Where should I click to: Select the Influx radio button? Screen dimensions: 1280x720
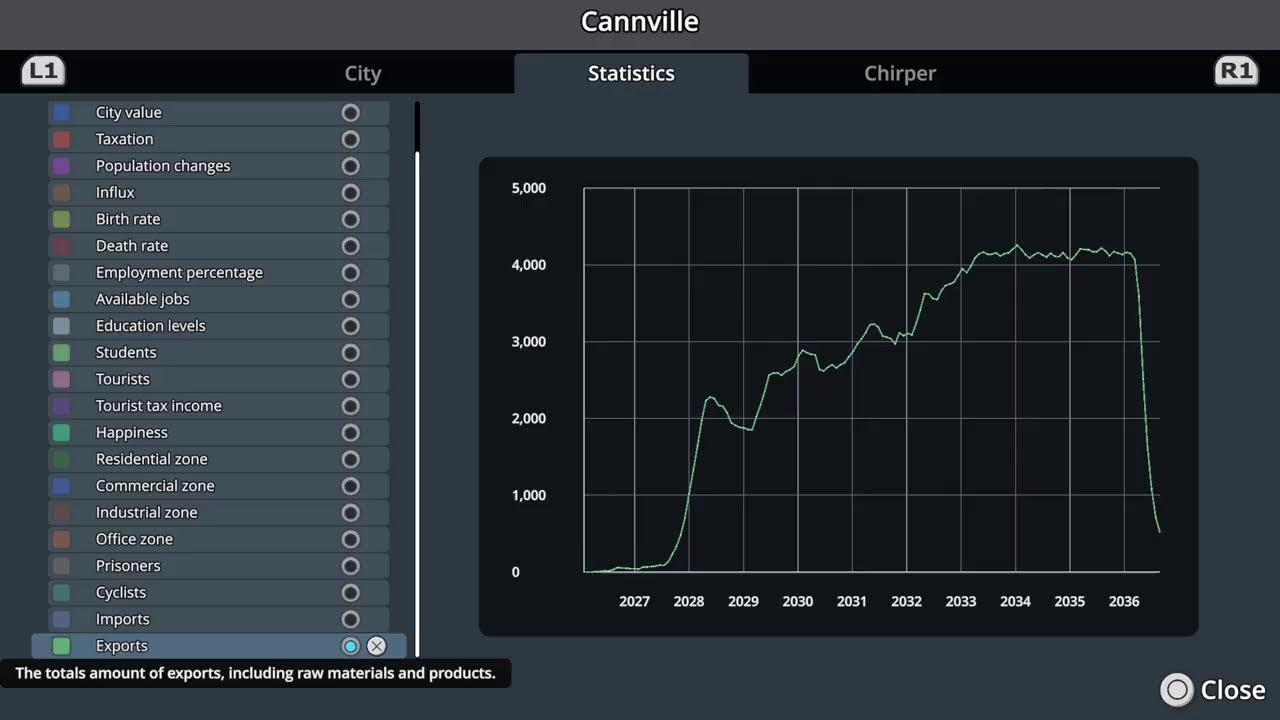(350, 193)
